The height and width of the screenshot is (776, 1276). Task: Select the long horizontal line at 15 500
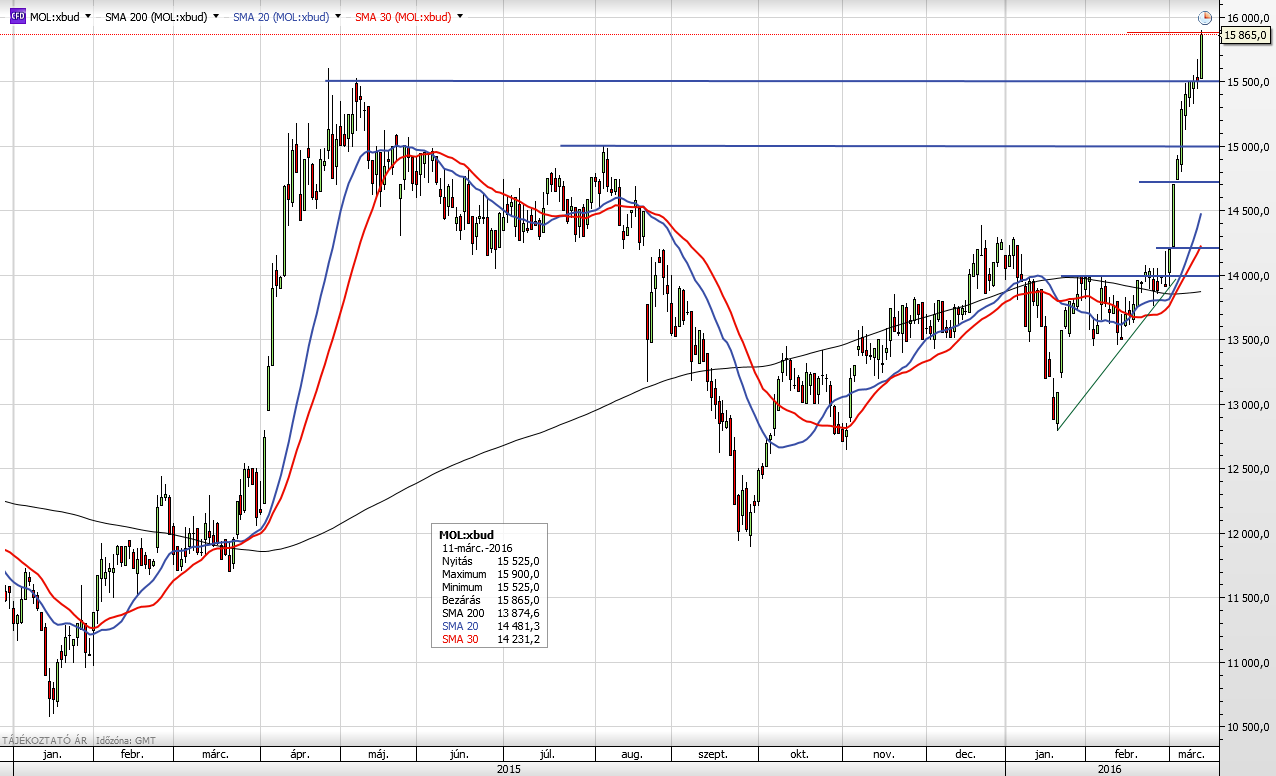(772, 81)
